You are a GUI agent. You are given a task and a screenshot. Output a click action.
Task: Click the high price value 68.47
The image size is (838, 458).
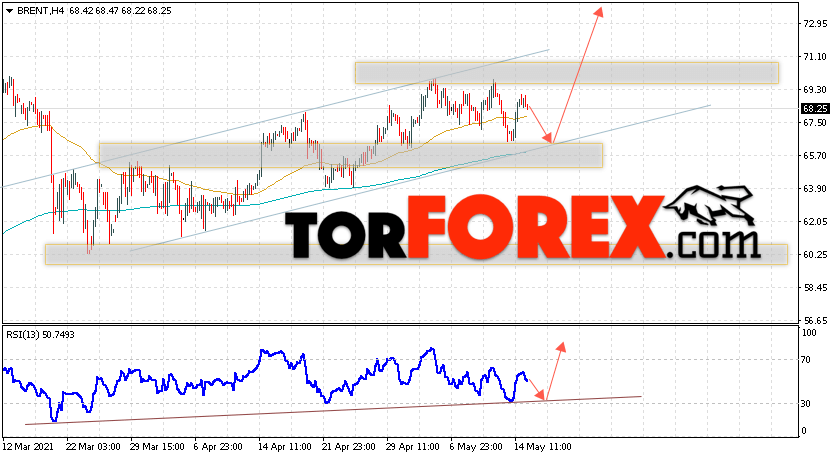pos(107,11)
